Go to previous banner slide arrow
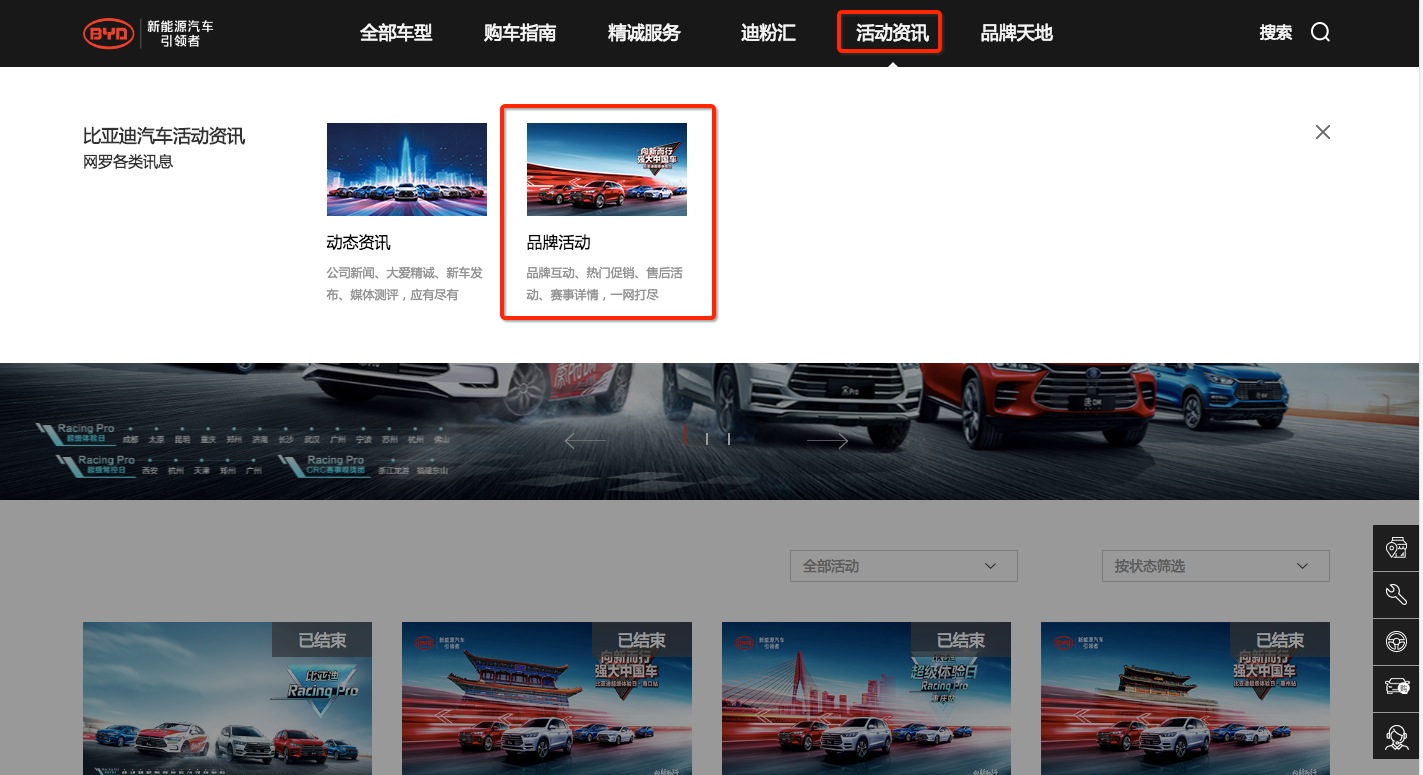Screen dimensions: 1423x775 585,440
